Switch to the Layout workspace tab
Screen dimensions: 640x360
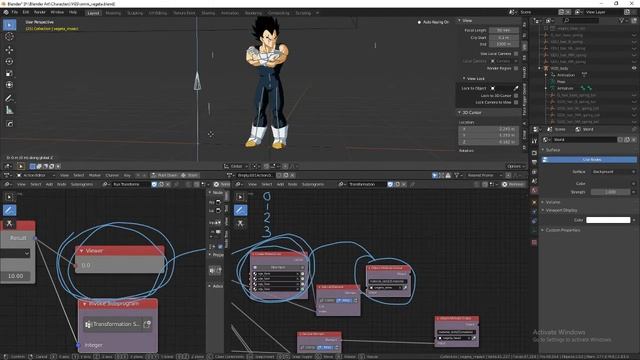(x=93, y=13)
